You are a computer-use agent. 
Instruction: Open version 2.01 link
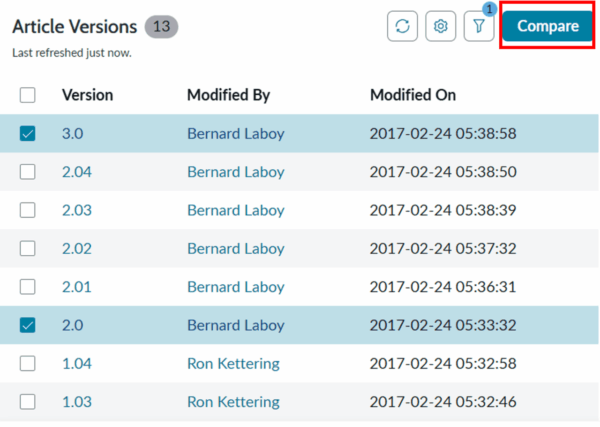pyautogui.click(x=76, y=287)
